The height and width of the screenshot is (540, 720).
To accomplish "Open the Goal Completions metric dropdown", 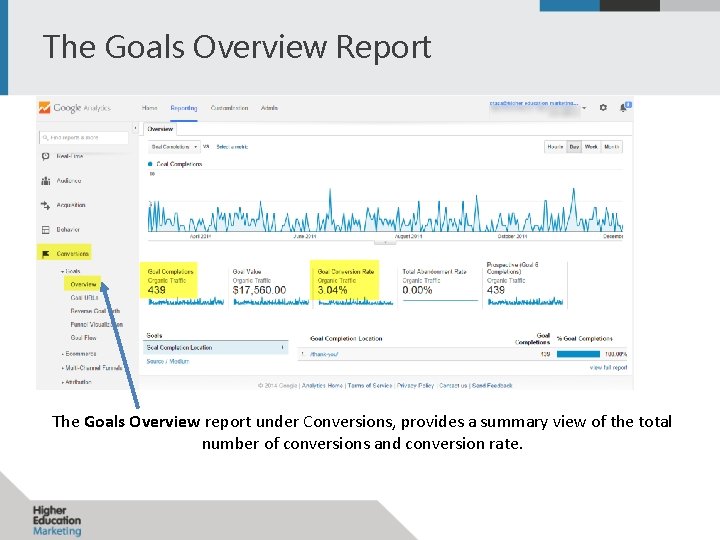I will [x=174, y=147].
